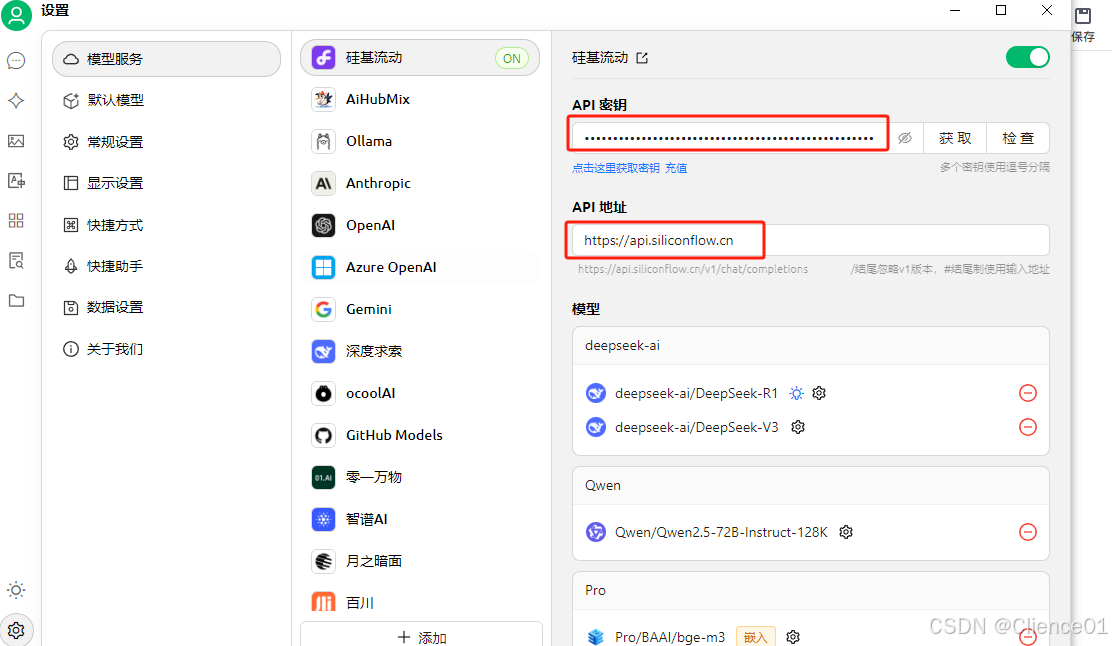Click the Pro group header
This screenshot has height=646, width=1112.
tap(811, 591)
